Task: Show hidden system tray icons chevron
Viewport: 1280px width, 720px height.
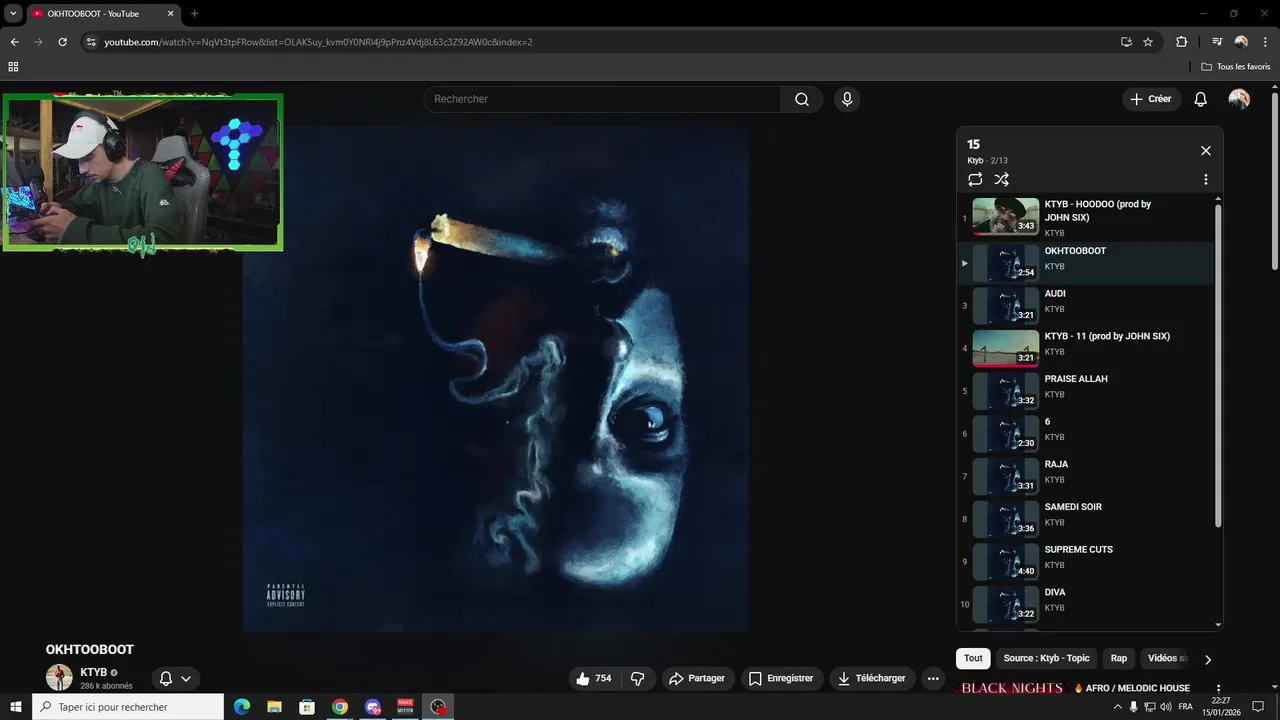Action: [x=1117, y=707]
